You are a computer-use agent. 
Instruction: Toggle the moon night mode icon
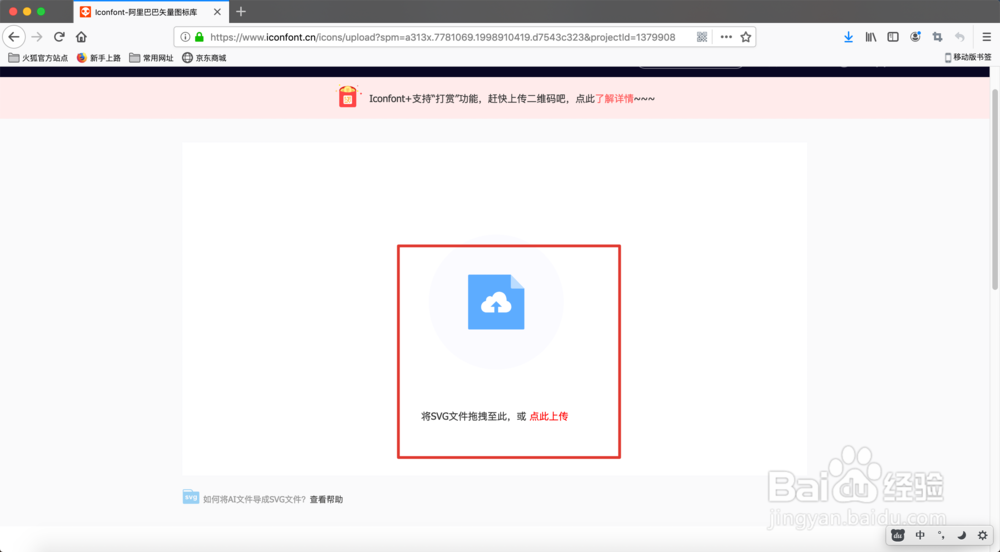point(962,535)
